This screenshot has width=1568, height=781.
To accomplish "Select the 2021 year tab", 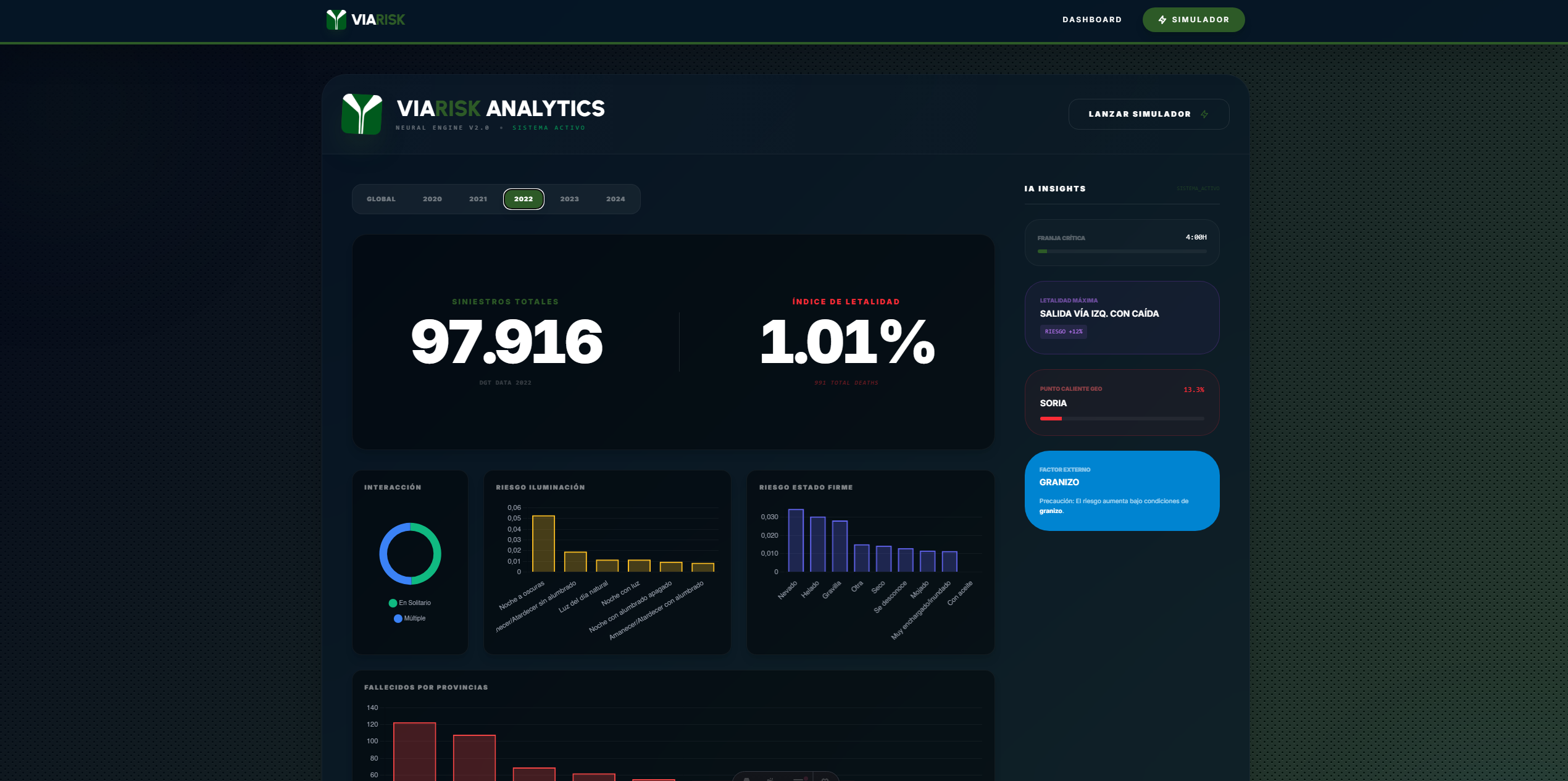I will pyautogui.click(x=478, y=199).
